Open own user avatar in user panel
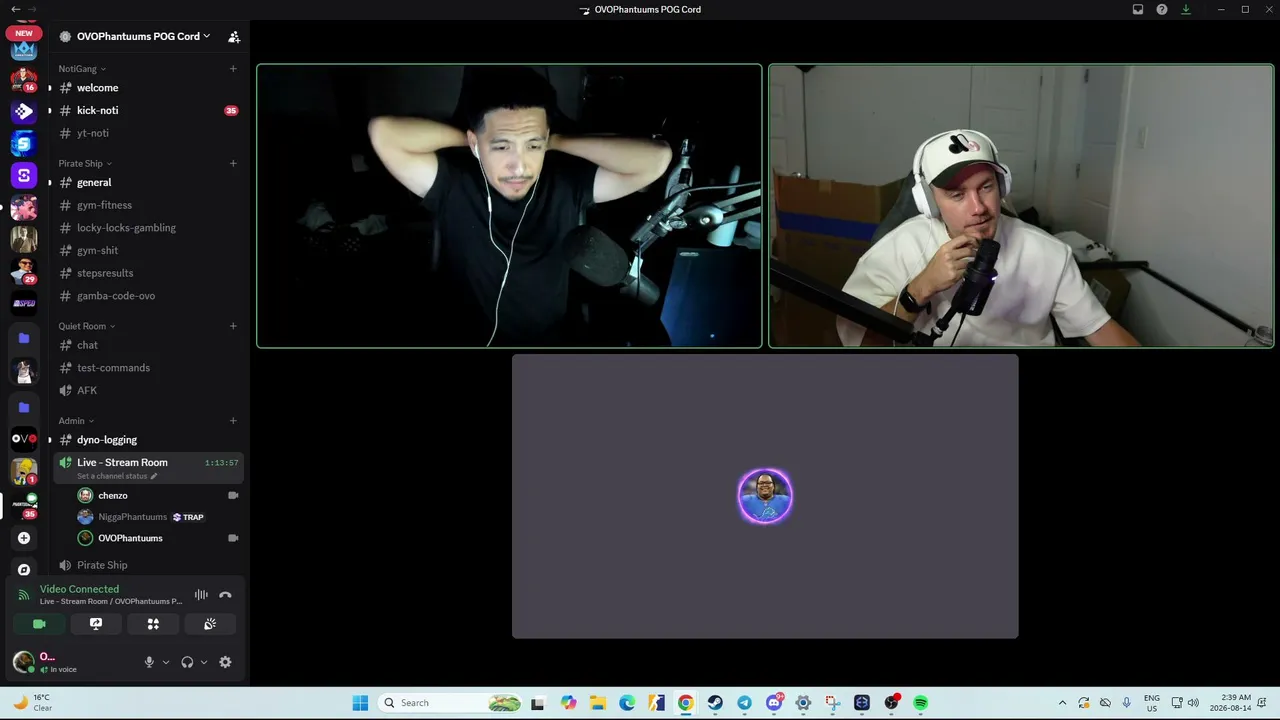This screenshot has height=720, width=1280. click(x=23, y=661)
